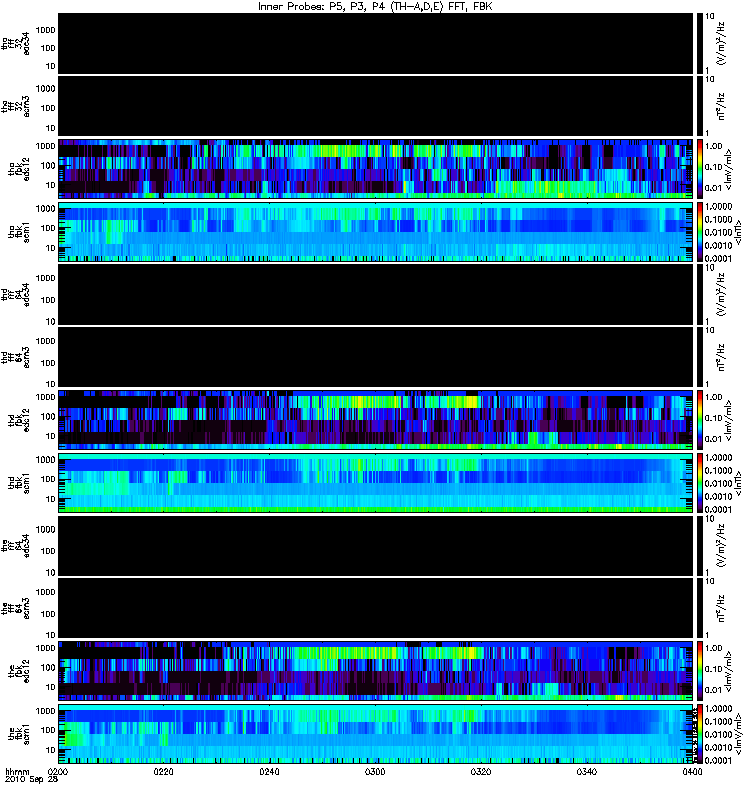Click the nT²/Hz unit label of the scm3
This screenshot has width=750, height=800.
click(721, 609)
